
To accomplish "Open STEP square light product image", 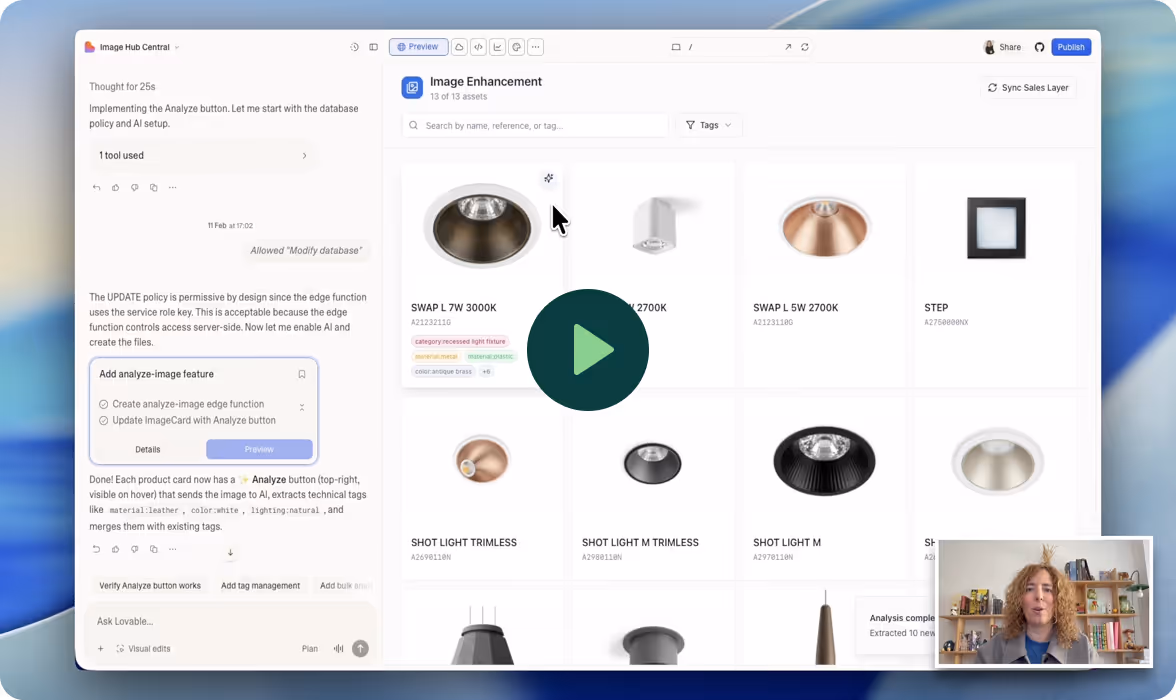I will tap(996, 228).
